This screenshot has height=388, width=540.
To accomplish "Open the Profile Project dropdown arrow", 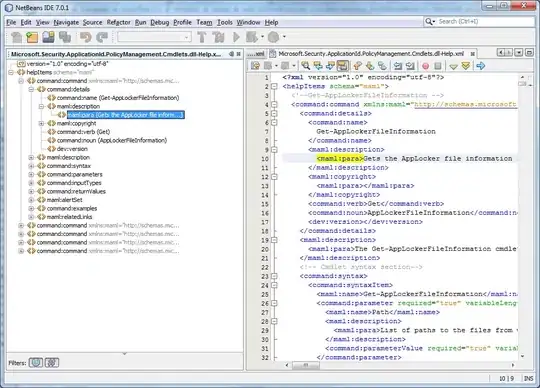I will [x=284, y=36].
